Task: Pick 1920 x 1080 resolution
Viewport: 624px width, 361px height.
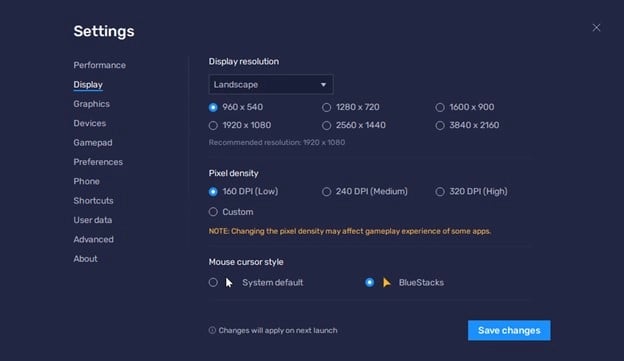Action: point(213,125)
